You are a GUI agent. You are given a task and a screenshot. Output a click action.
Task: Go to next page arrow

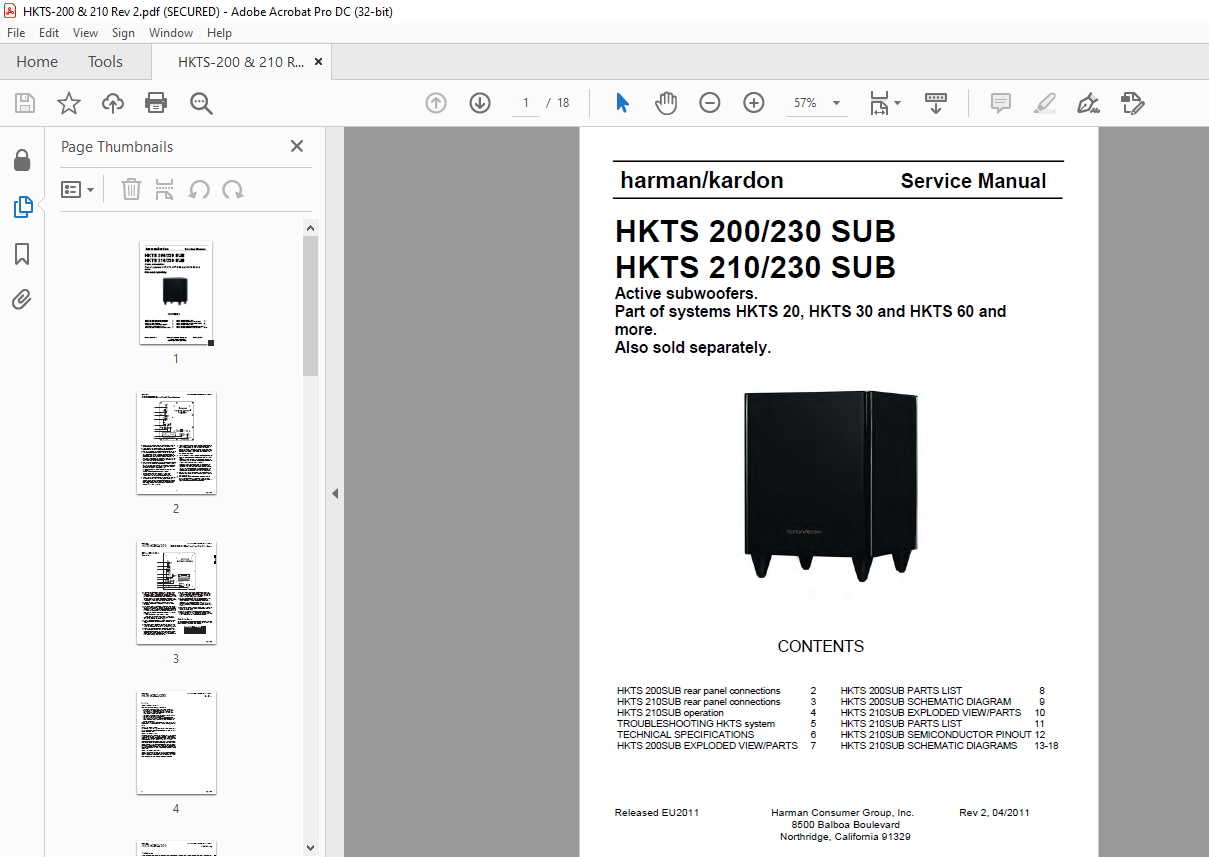pos(480,103)
